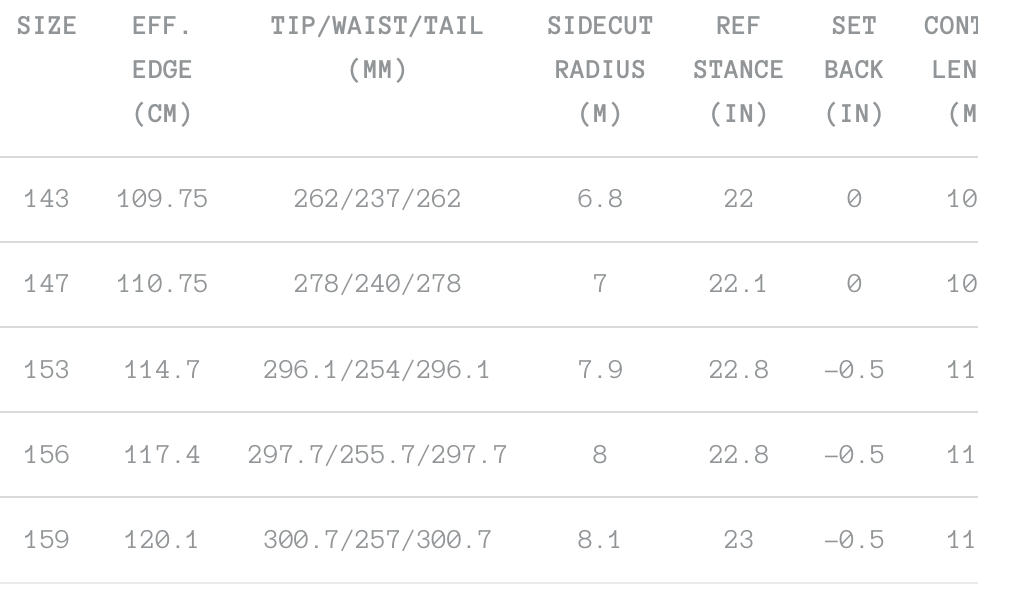Click the 278/240/278 dimensions cell
The height and width of the screenshot is (596, 1010).
(377, 284)
